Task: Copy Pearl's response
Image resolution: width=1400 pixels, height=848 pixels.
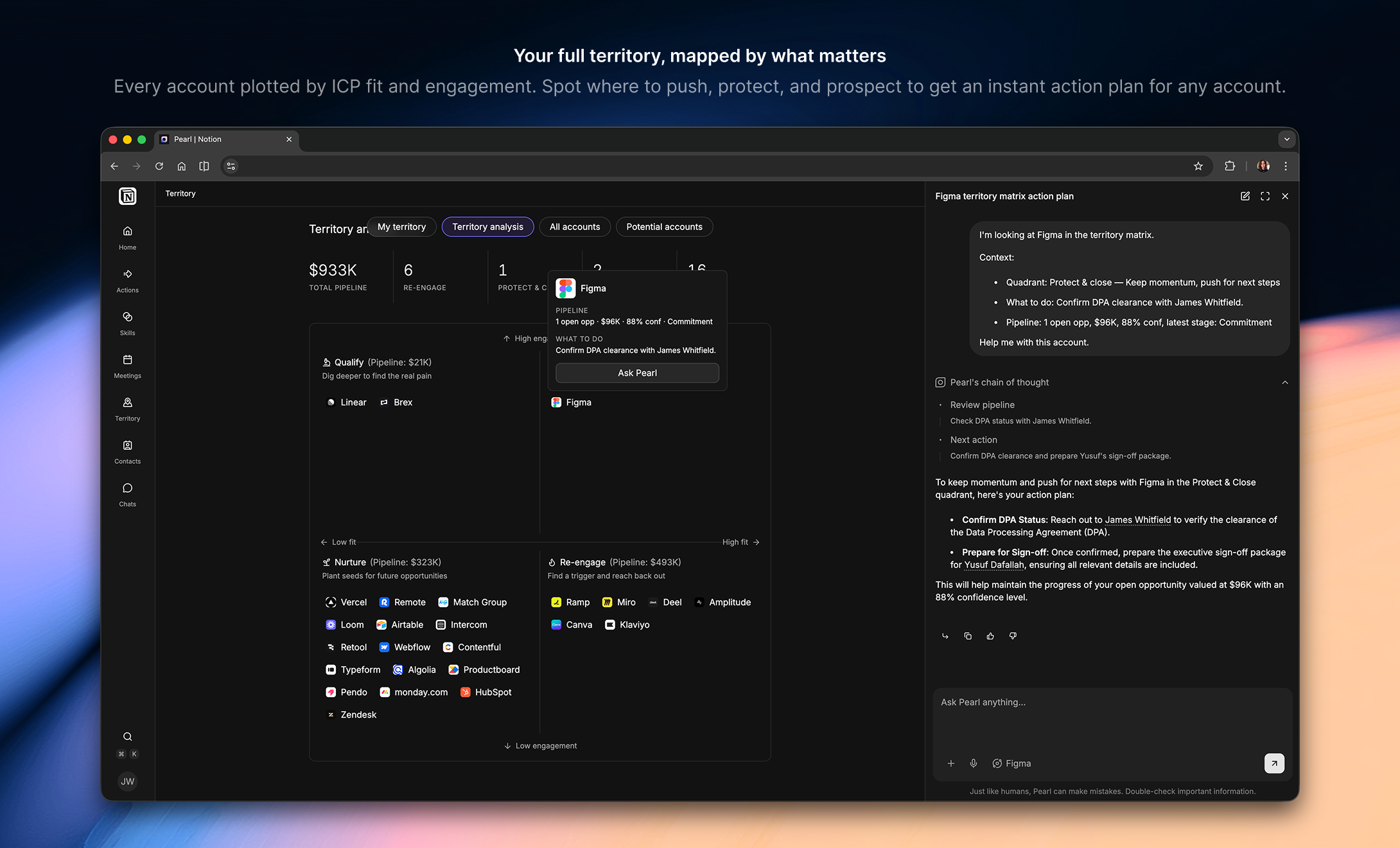Action: (968, 636)
